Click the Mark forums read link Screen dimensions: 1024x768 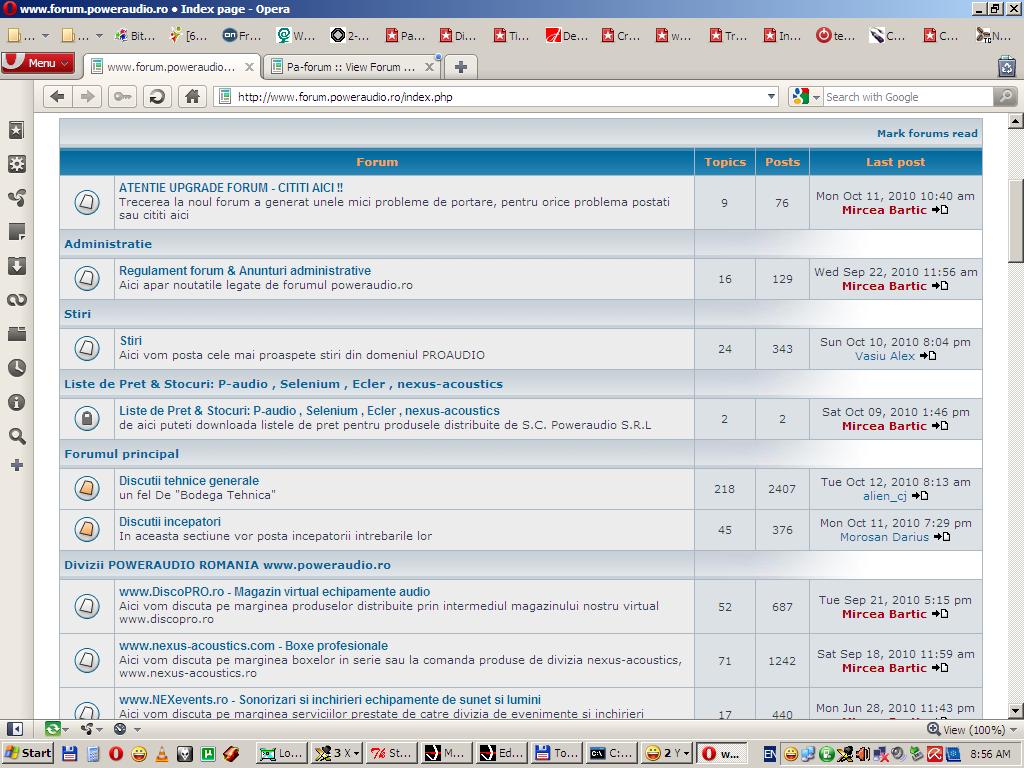(x=927, y=133)
